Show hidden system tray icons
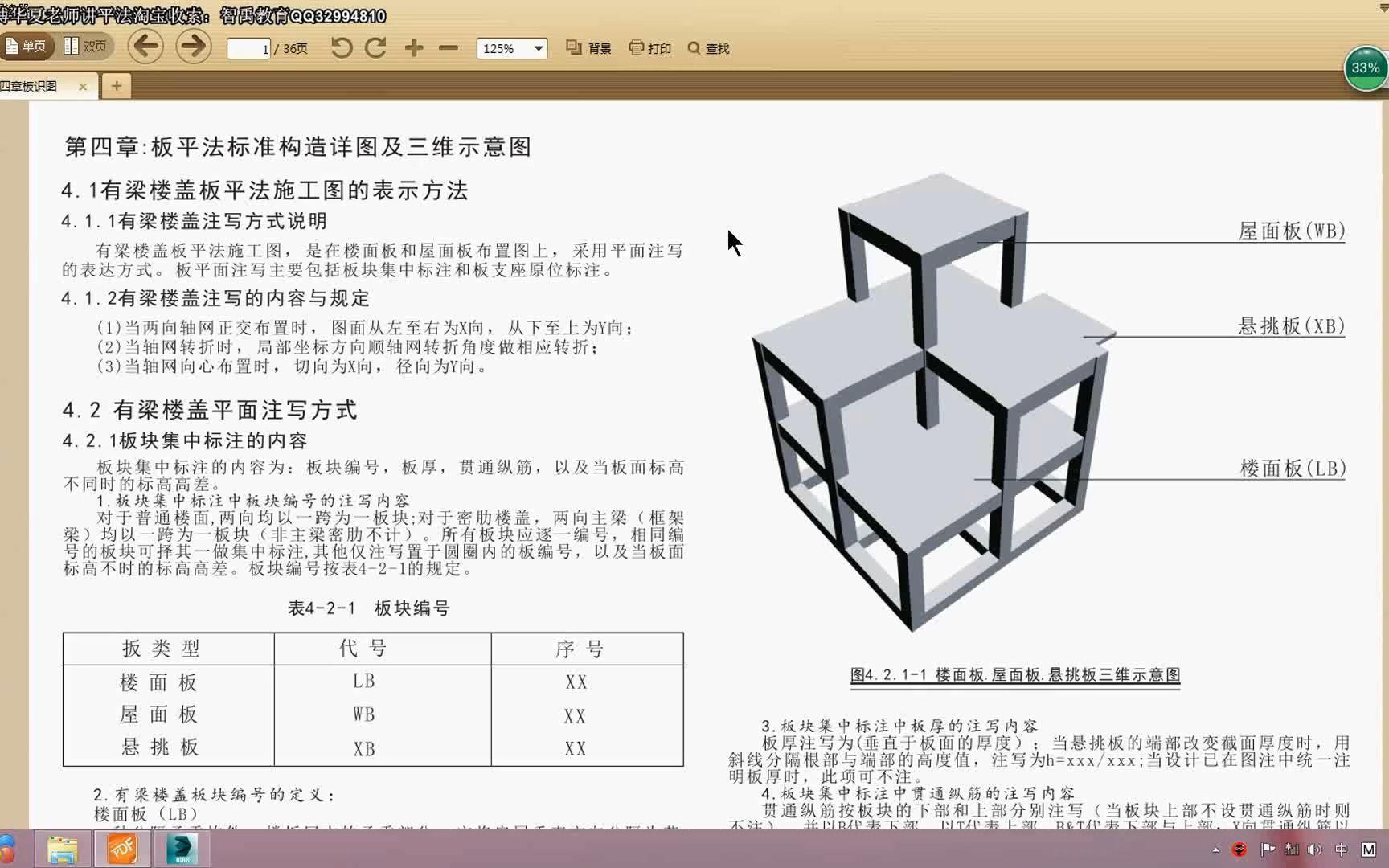The image size is (1389, 868). click(1215, 850)
